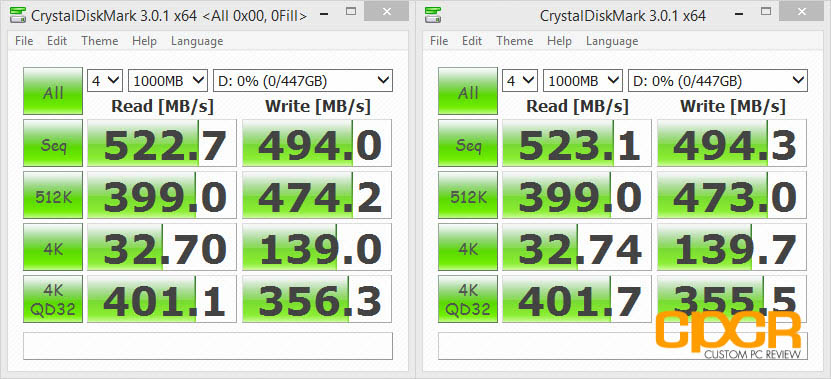Click the CrystalDiskMark app icon in right window title bar
Viewport: 831px width, 379px height.
433,15
